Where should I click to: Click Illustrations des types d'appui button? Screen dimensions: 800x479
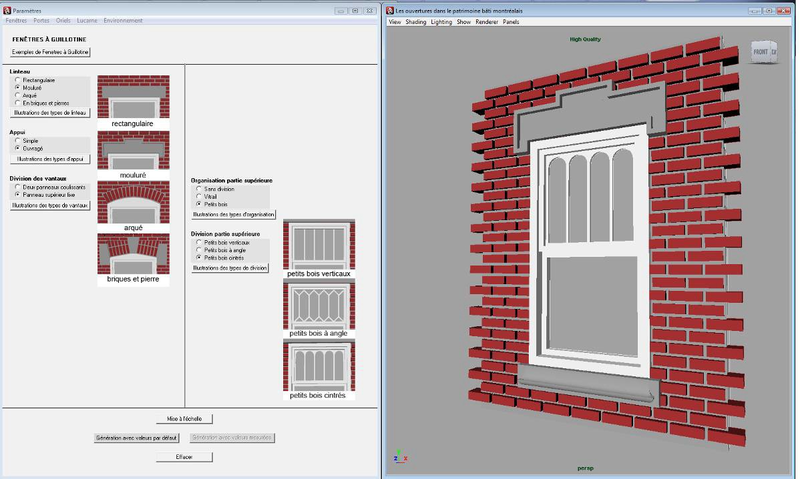pyautogui.click(x=50, y=159)
